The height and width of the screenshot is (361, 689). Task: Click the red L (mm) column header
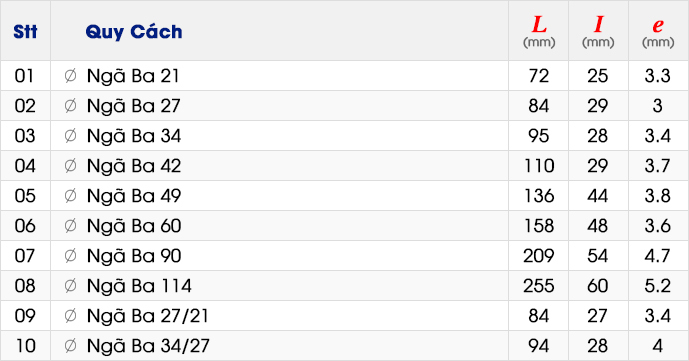click(539, 31)
